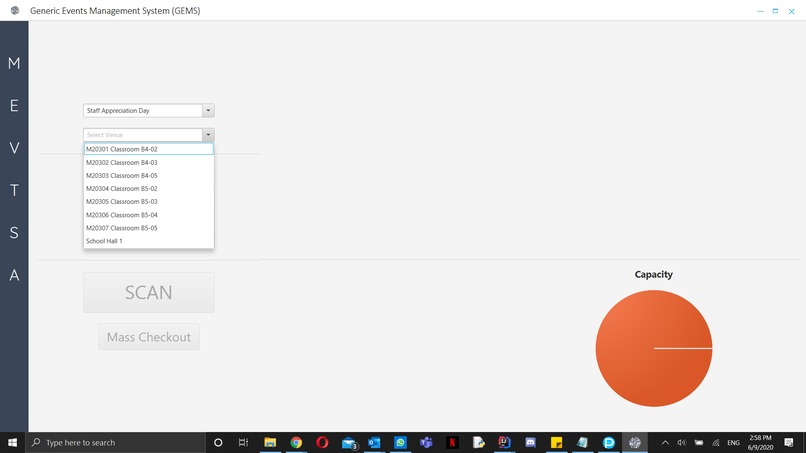Click the volume speaker tray icon

[682, 442]
